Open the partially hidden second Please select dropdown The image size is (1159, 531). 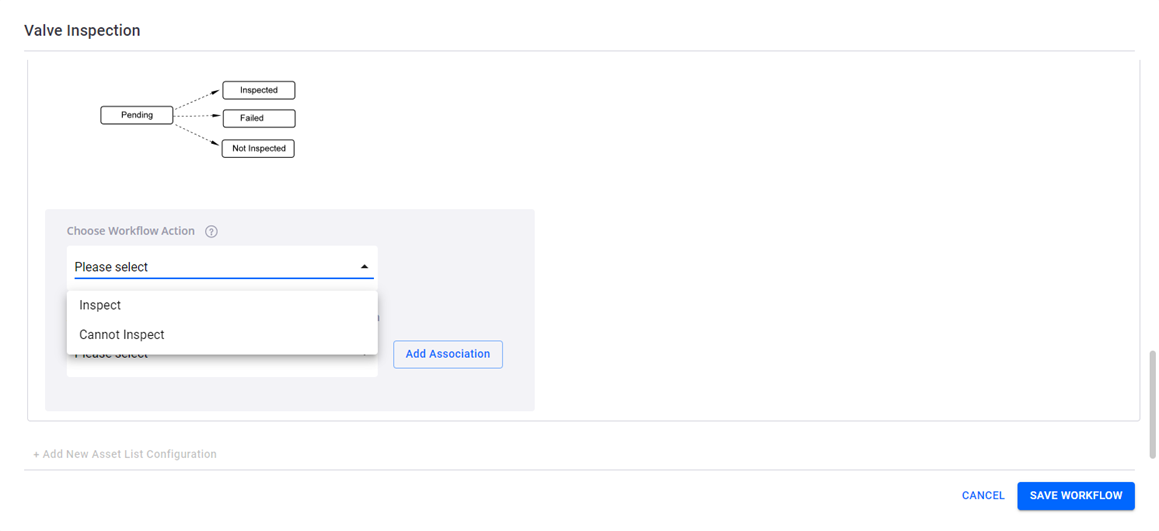(x=222, y=364)
